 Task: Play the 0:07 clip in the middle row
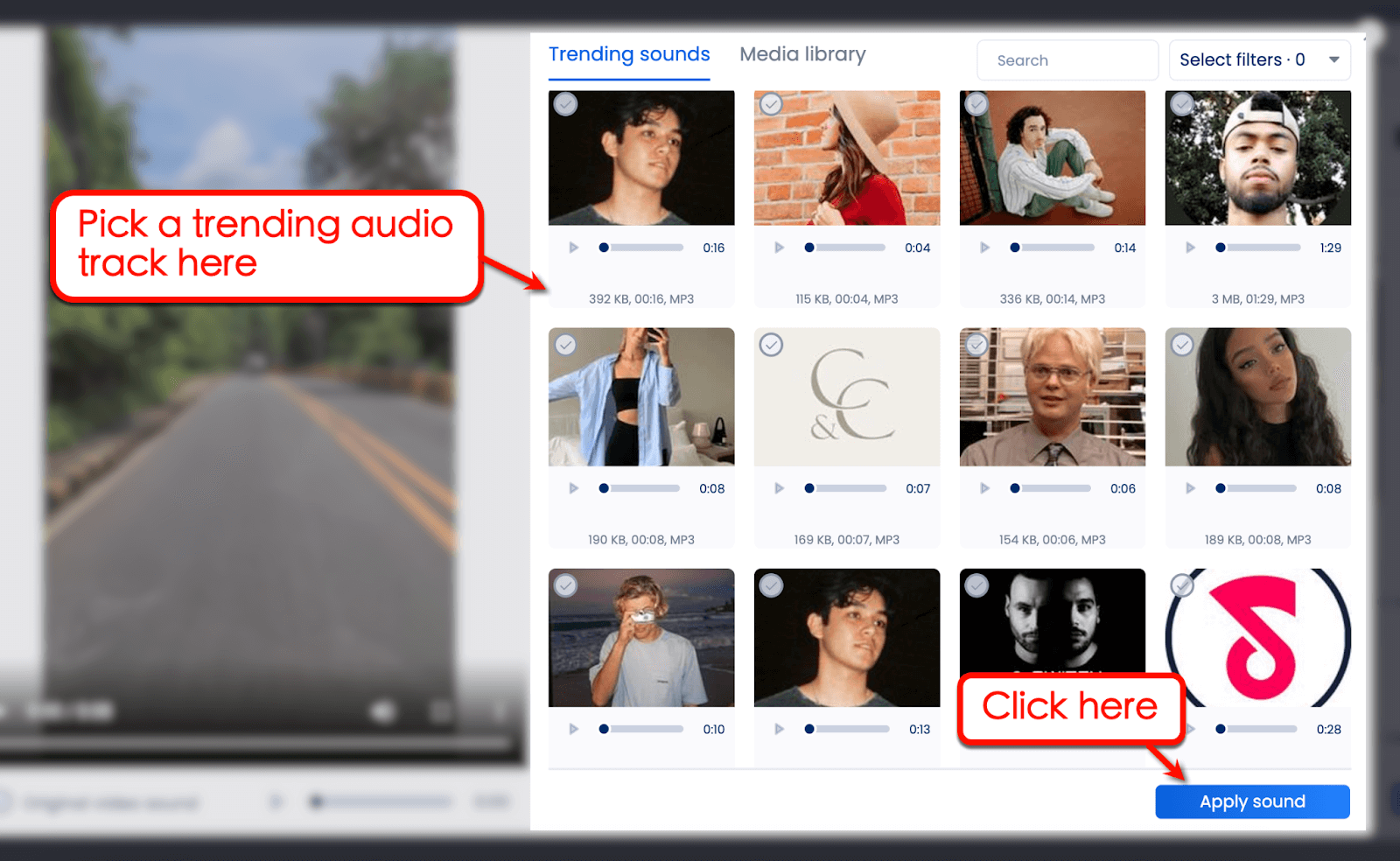pos(779,488)
